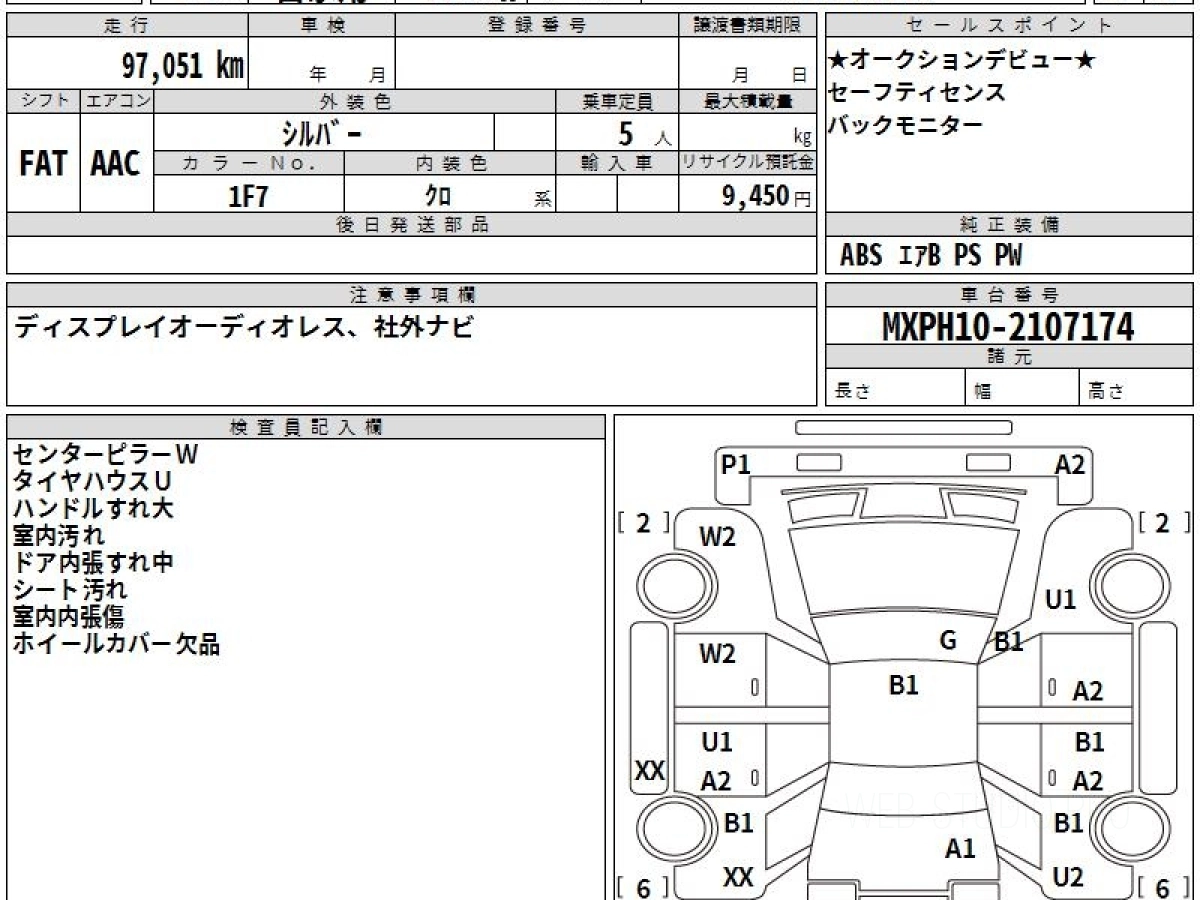Click the AAC air conditioner value

coord(116,164)
